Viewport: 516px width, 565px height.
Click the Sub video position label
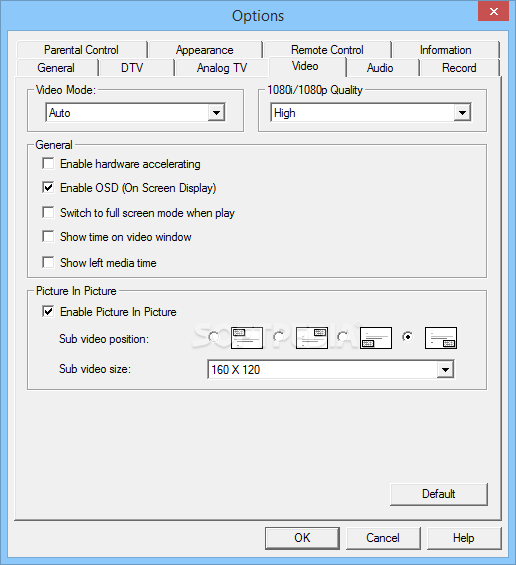(x=104, y=339)
